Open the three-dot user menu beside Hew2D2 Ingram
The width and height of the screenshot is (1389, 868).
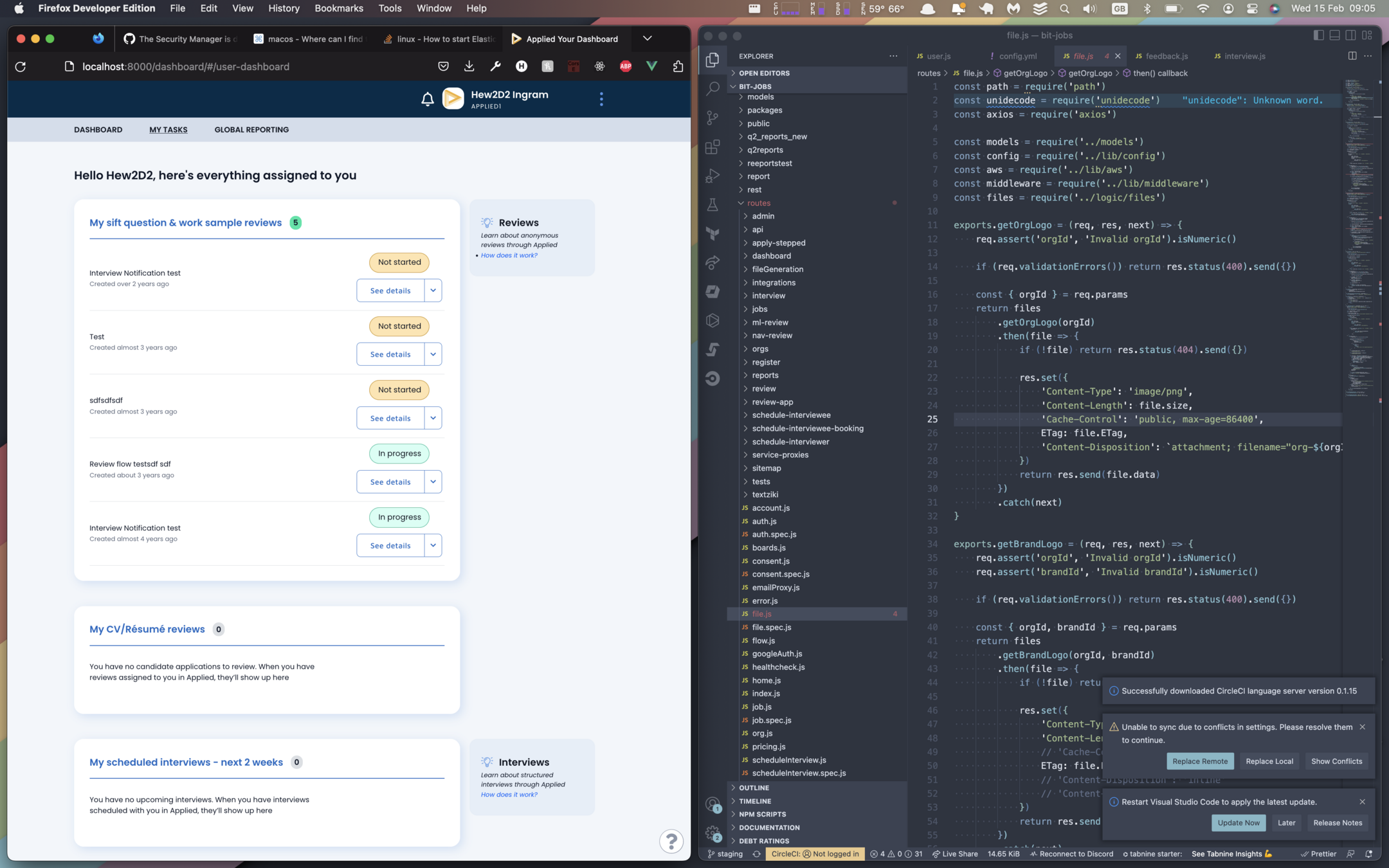(x=601, y=99)
